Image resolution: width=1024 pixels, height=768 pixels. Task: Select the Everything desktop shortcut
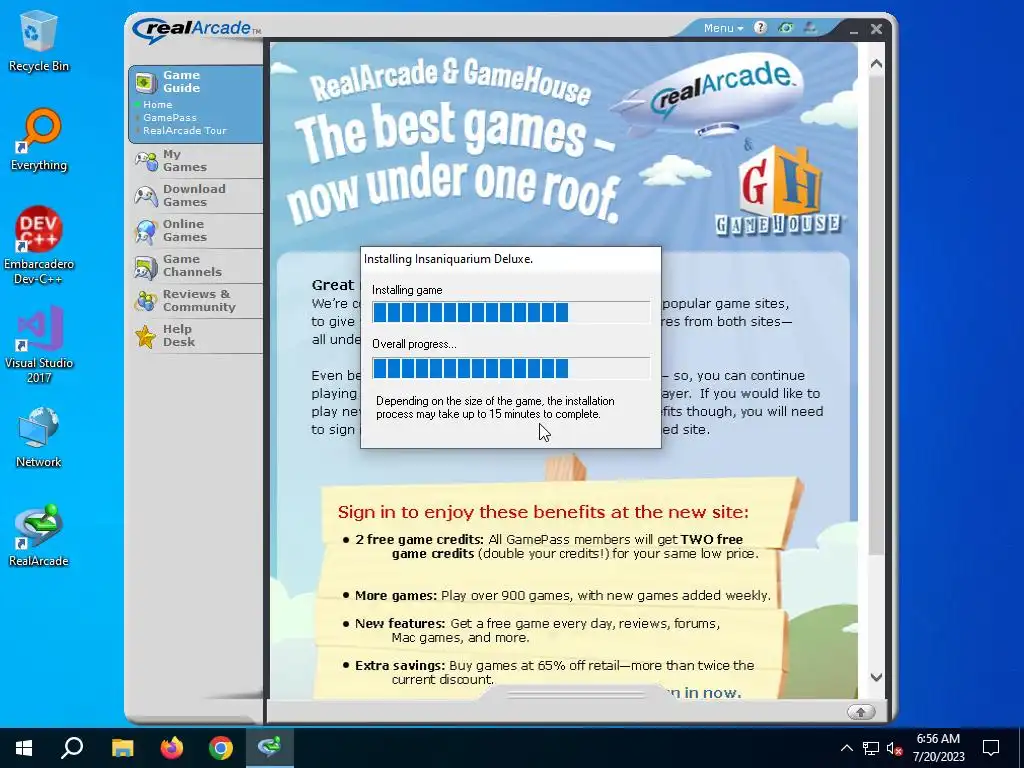coord(39,140)
